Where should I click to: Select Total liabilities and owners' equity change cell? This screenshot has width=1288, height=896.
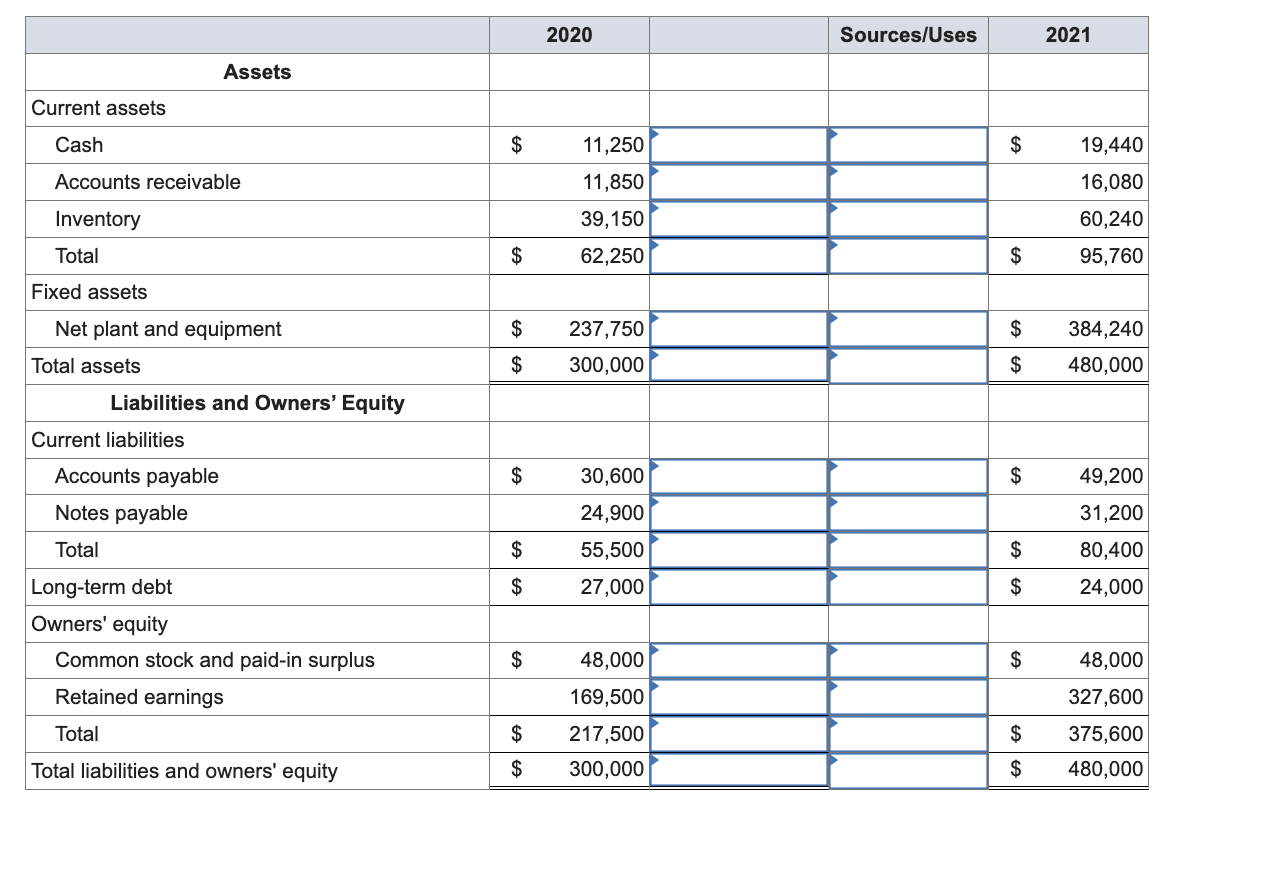tap(739, 771)
